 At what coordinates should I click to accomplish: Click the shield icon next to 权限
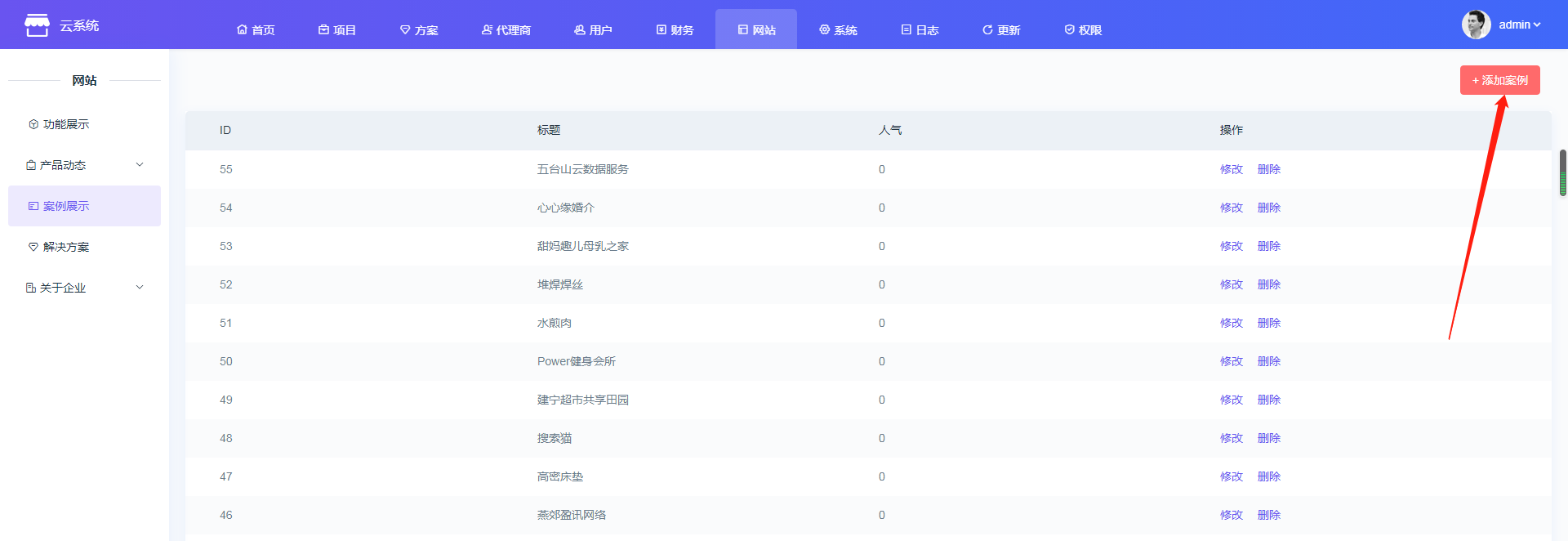(x=1070, y=29)
